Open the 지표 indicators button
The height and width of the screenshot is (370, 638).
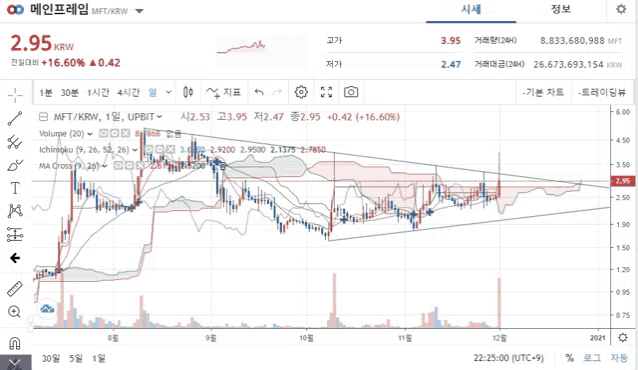coord(223,92)
